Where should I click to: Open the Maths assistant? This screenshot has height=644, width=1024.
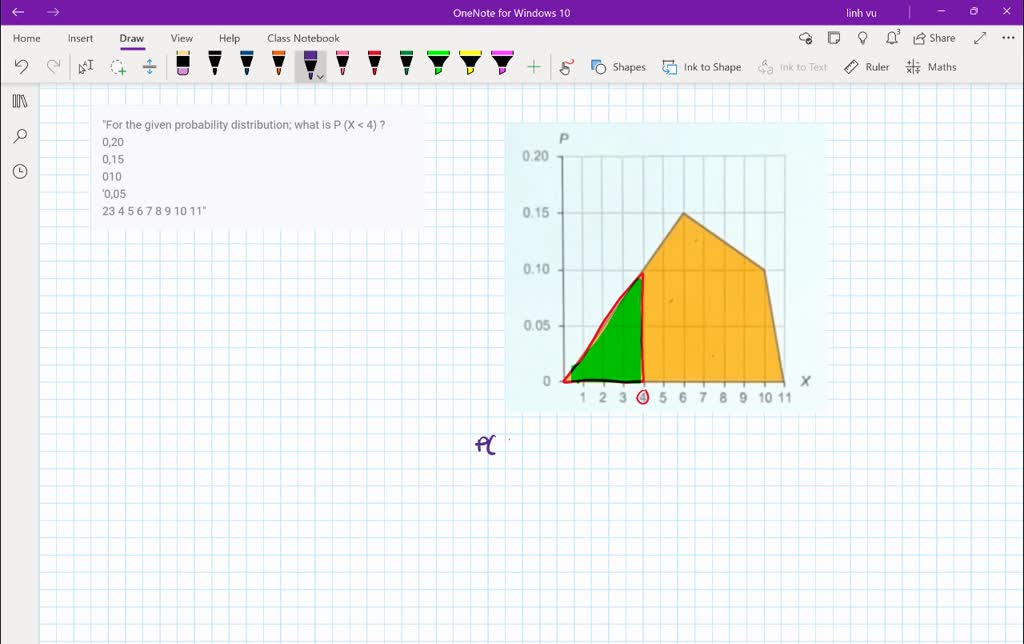click(x=931, y=66)
